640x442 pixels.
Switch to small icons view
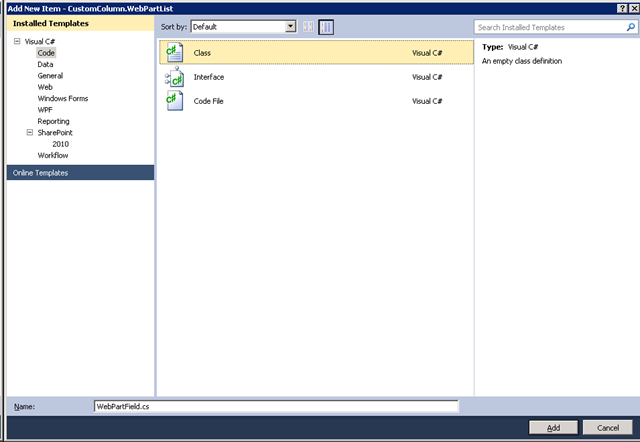[x=308, y=27]
